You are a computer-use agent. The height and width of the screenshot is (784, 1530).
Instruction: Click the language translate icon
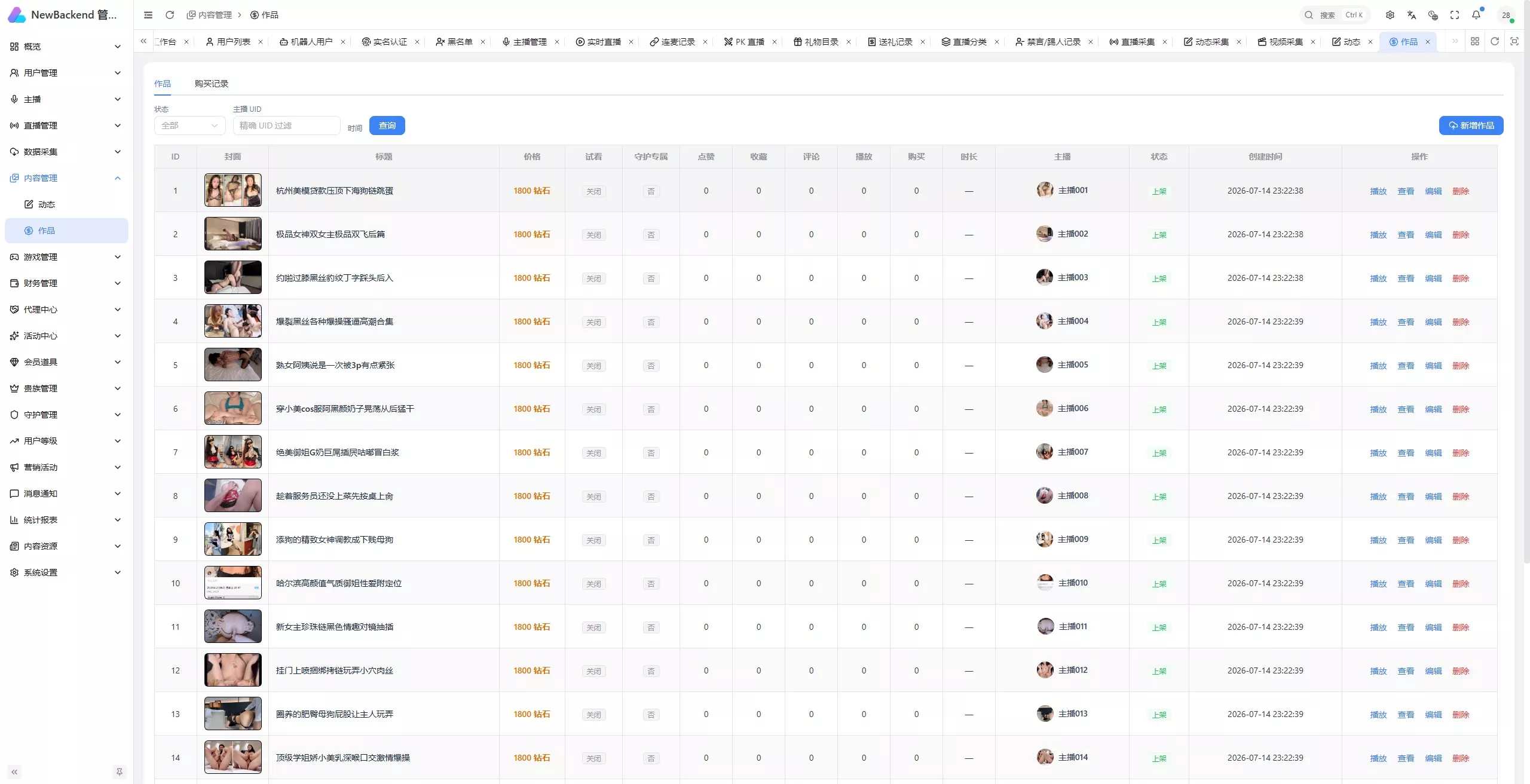[1412, 15]
